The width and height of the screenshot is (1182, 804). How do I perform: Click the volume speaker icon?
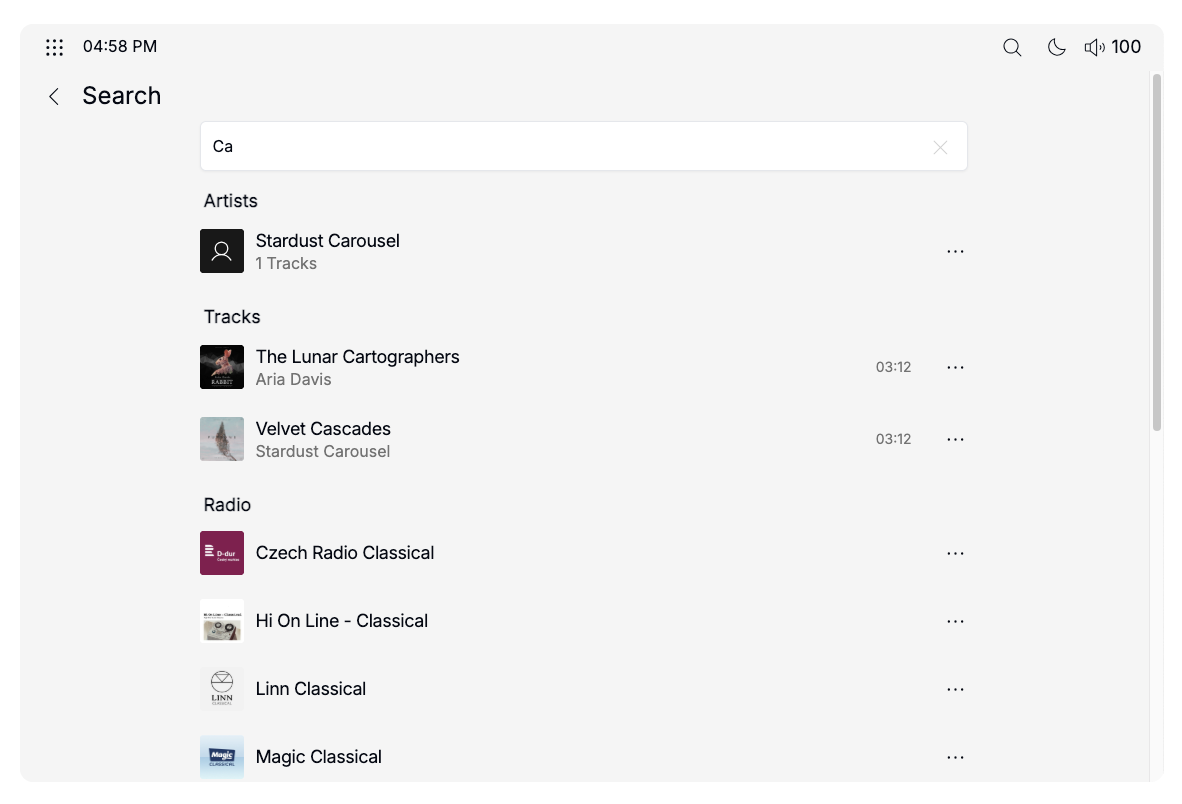pos(1094,47)
